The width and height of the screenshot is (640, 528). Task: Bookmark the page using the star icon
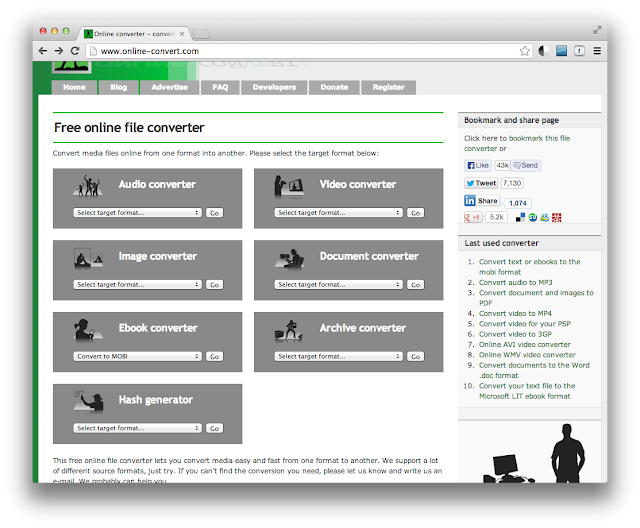pos(525,51)
